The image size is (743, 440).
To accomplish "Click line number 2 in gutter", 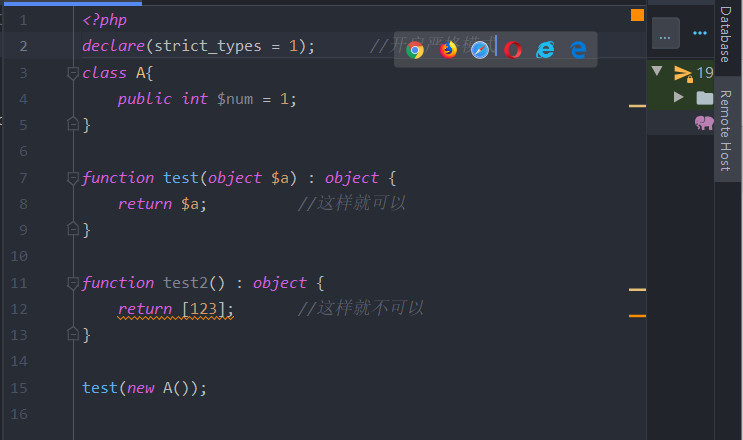I will click(x=23, y=46).
